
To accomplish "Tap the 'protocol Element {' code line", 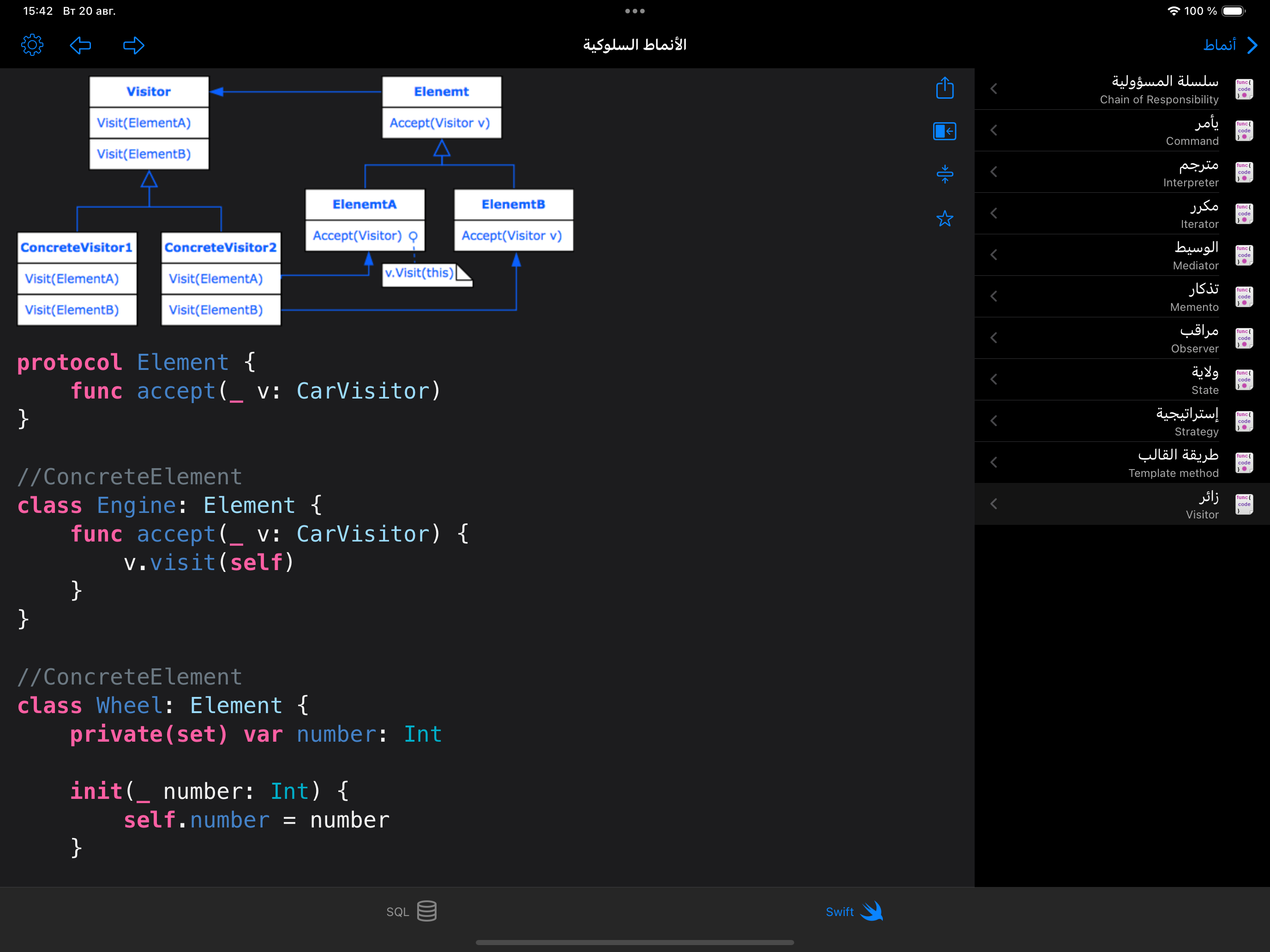I will pyautogui.click(x=137, y=363).
